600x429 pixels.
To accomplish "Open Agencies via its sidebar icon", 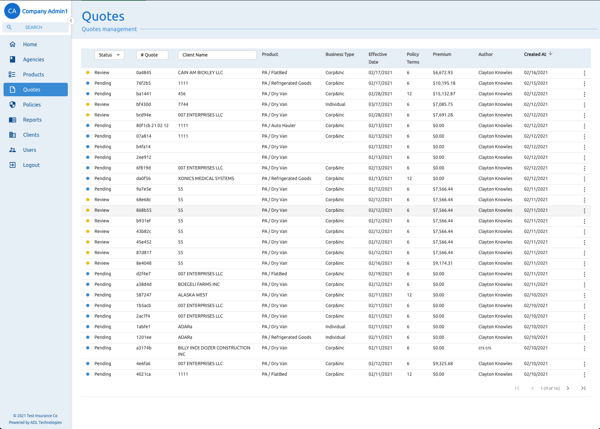I will [13, 59].
